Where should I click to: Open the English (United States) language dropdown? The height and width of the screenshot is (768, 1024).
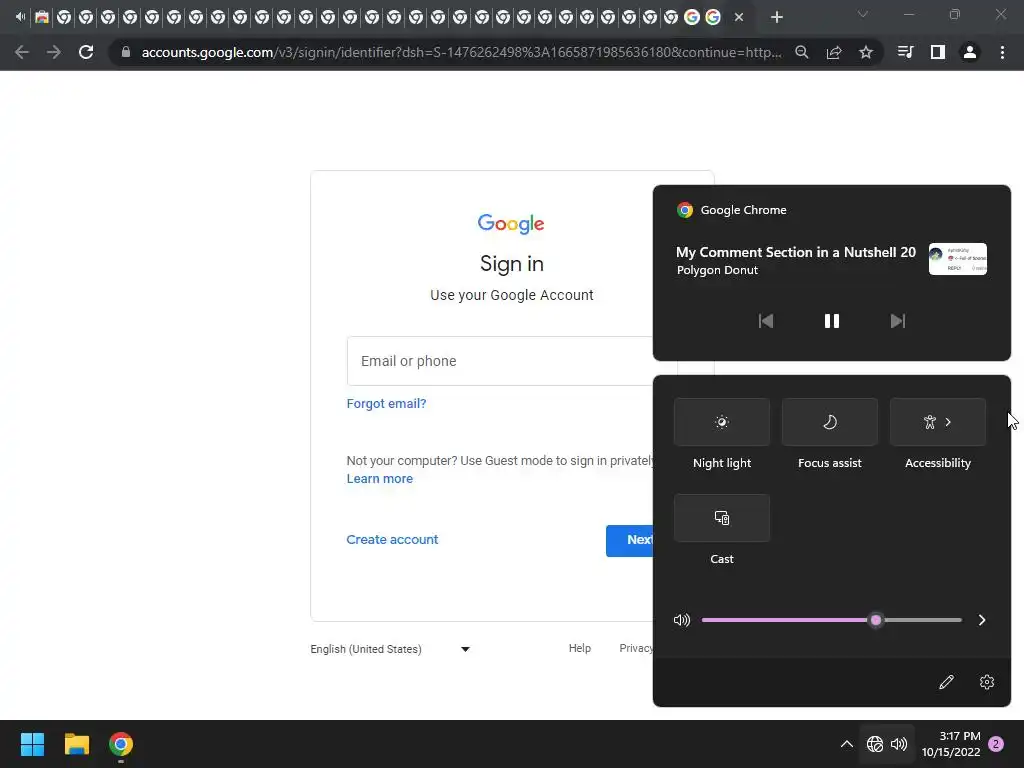pyautogui.click(x=390, y=649)
